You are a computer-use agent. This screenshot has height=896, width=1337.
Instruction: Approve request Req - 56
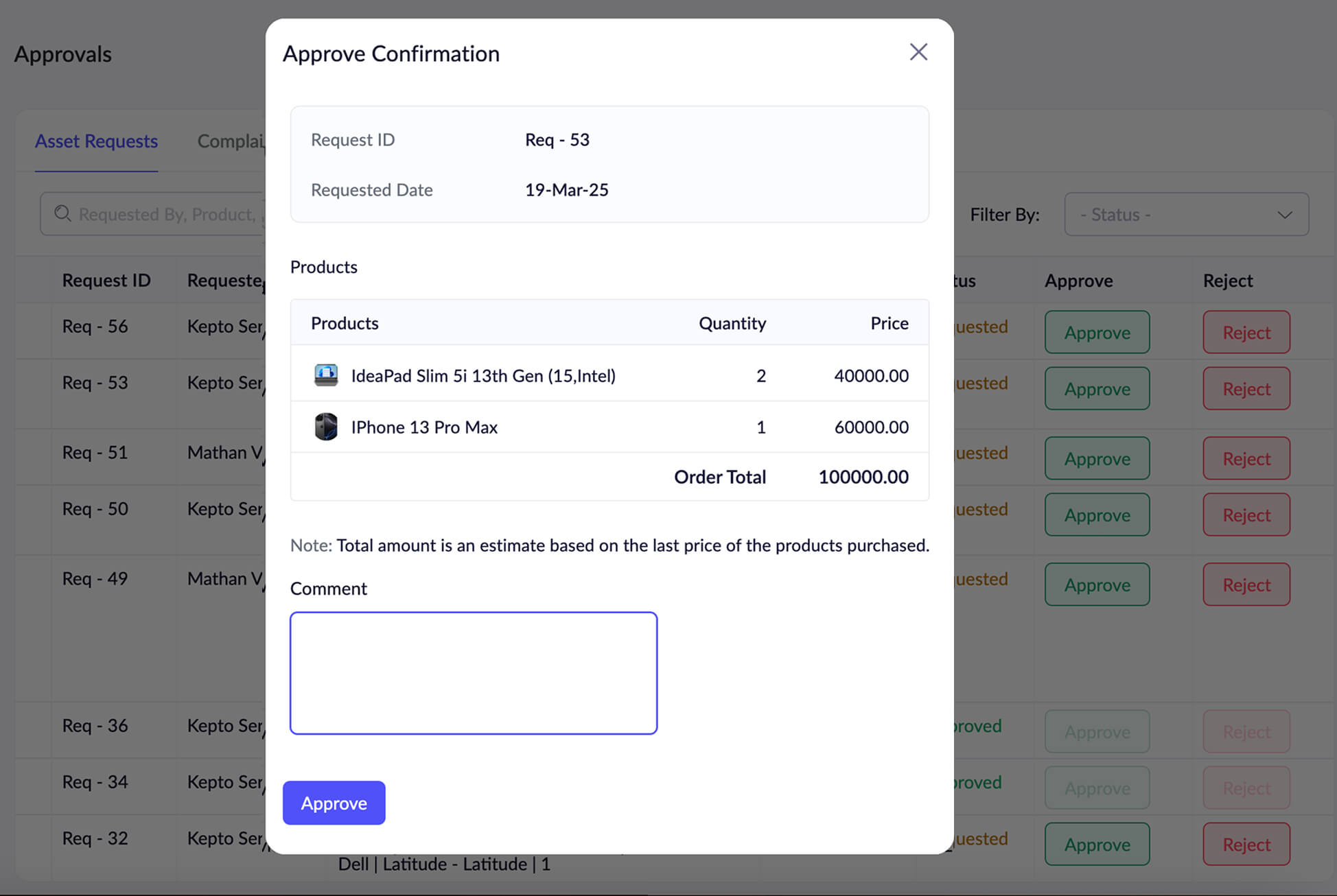tap(1097, 332)
